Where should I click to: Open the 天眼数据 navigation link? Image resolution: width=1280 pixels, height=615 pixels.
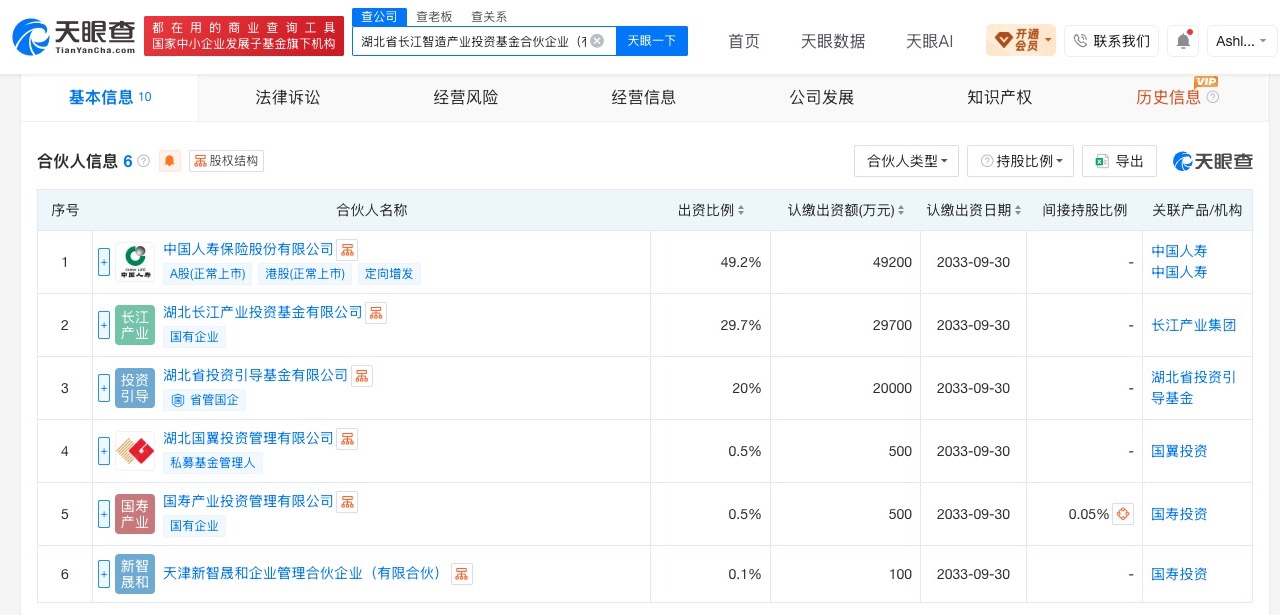(x=833, y=41)
